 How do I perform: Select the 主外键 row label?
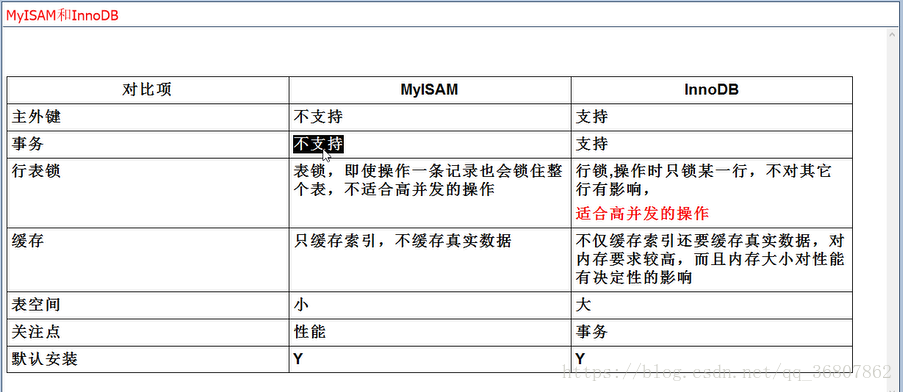click(36, 117)
